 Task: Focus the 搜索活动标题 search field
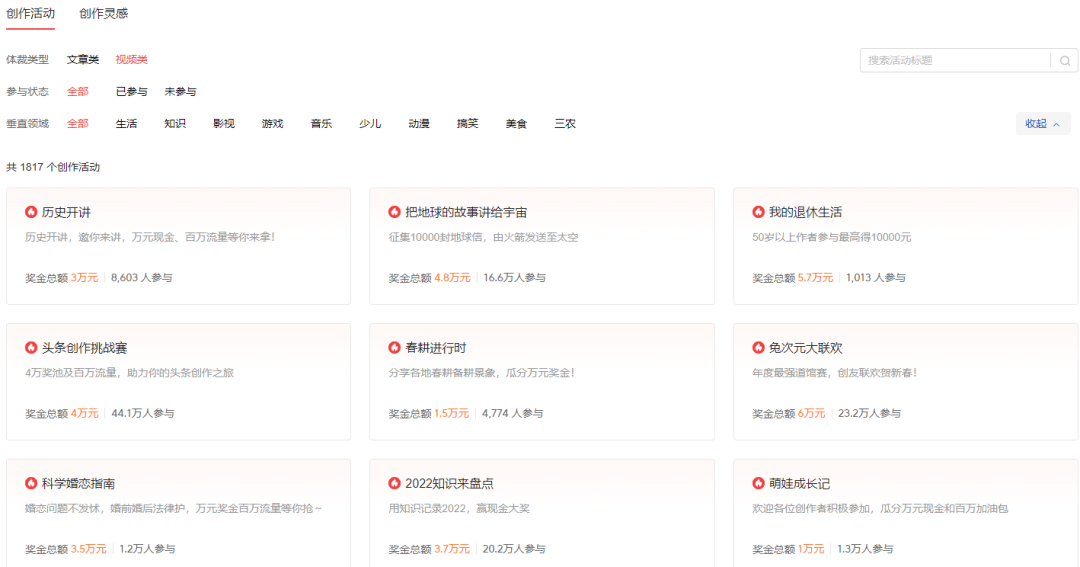[955, 61]
